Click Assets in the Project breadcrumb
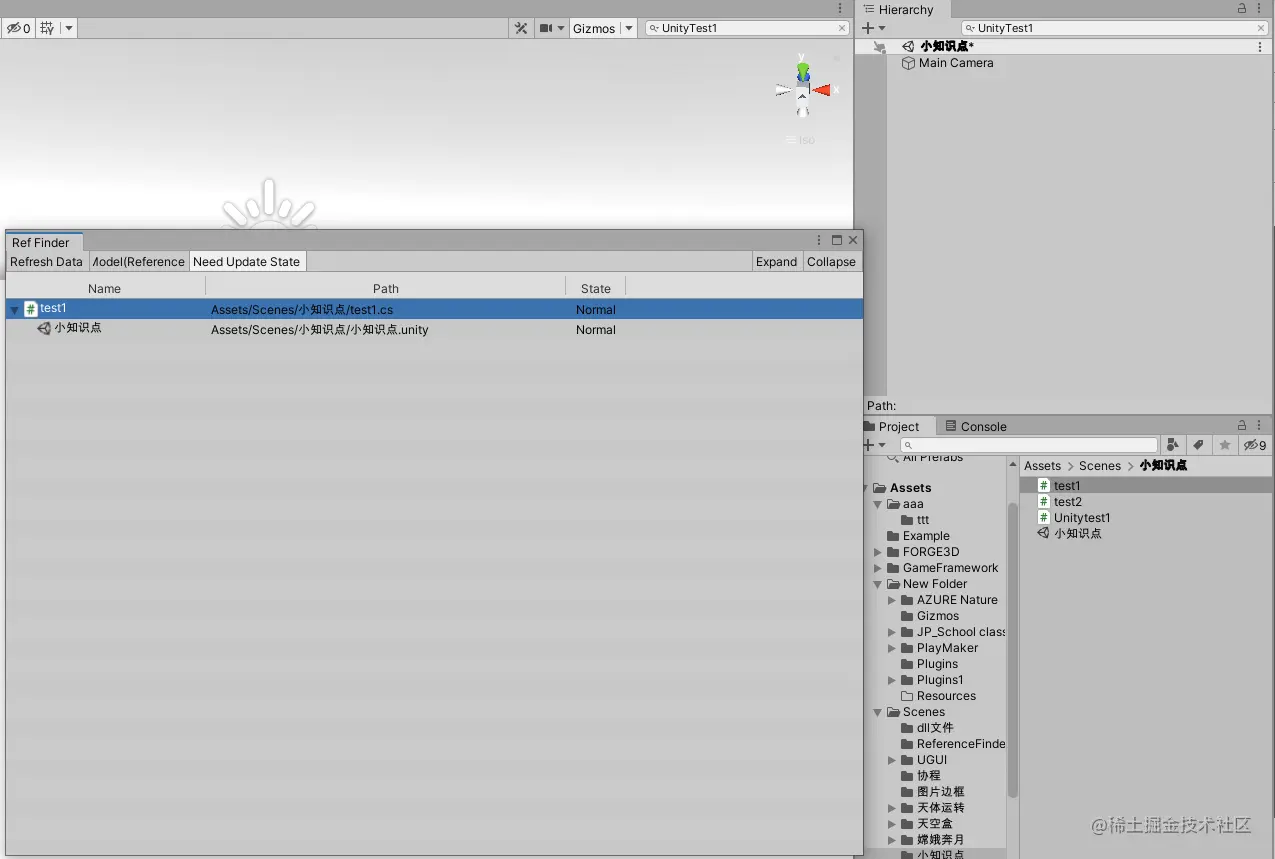This screenshot has height=859, width=1275. (1042, 465)
